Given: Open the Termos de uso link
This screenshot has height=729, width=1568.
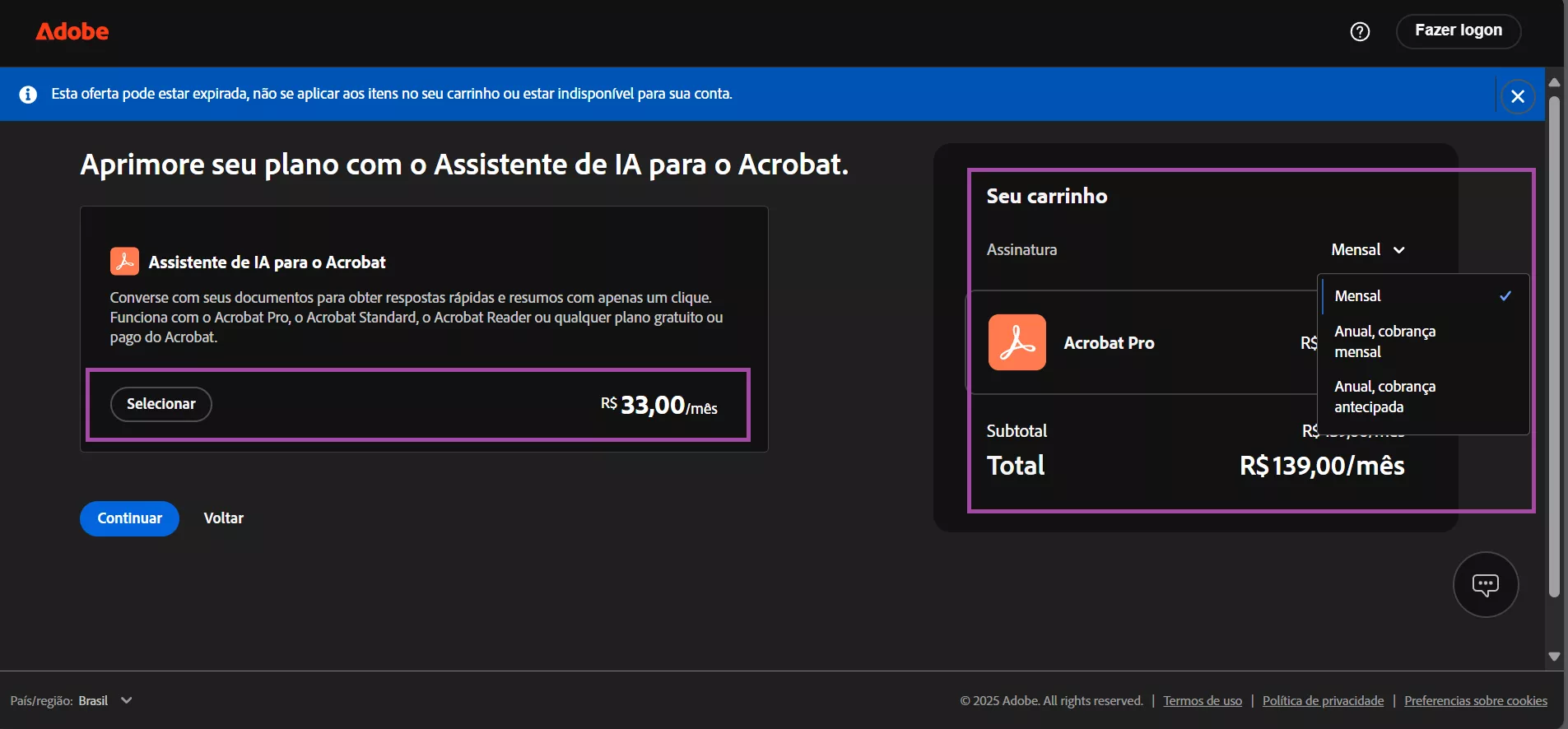Looking at the screenshot, I should (1203, 701).
